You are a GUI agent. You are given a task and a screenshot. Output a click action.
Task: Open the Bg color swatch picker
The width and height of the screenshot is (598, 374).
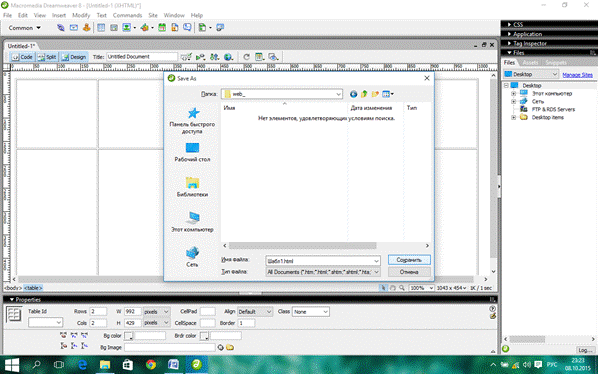[x=129, y=336]
